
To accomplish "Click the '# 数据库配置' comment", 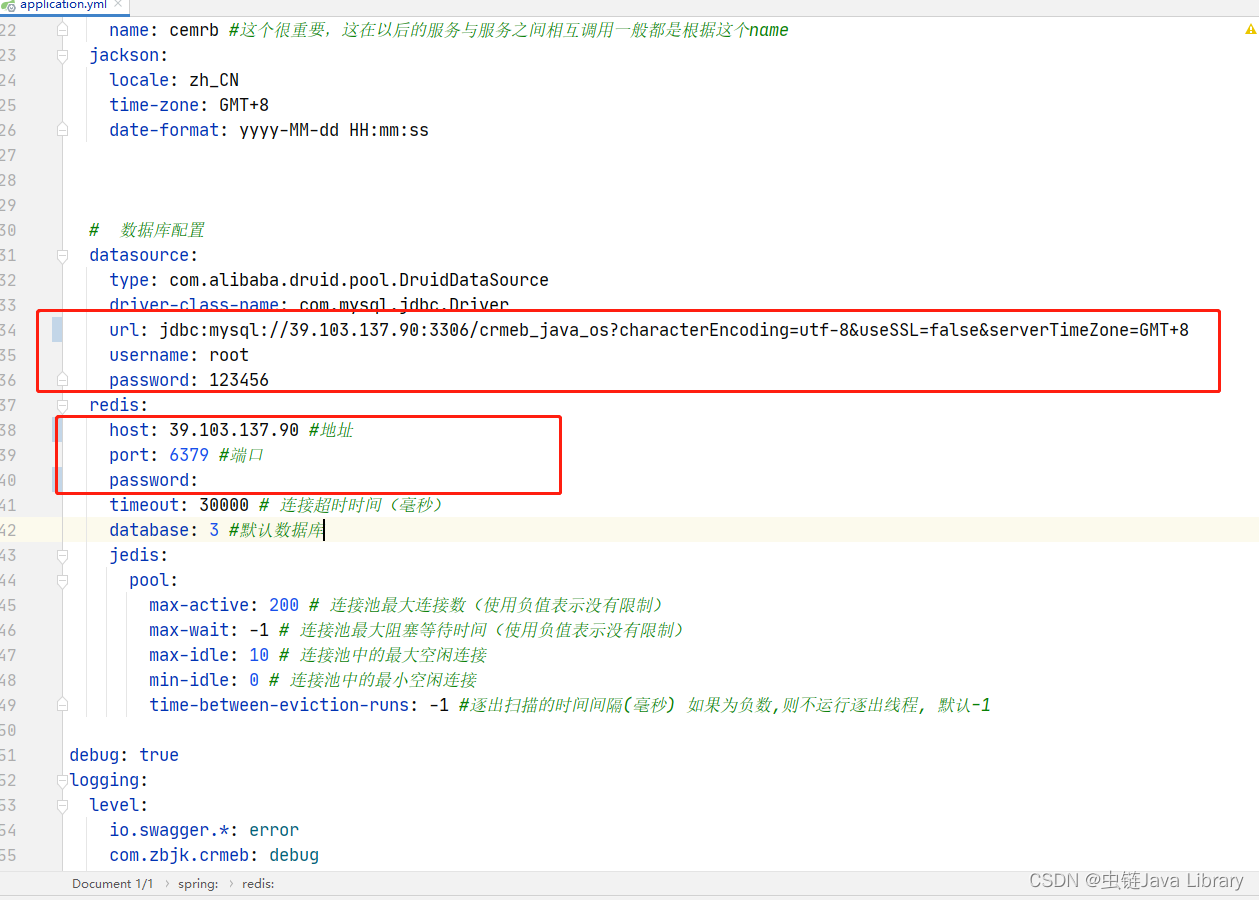I will click(147, 230).
